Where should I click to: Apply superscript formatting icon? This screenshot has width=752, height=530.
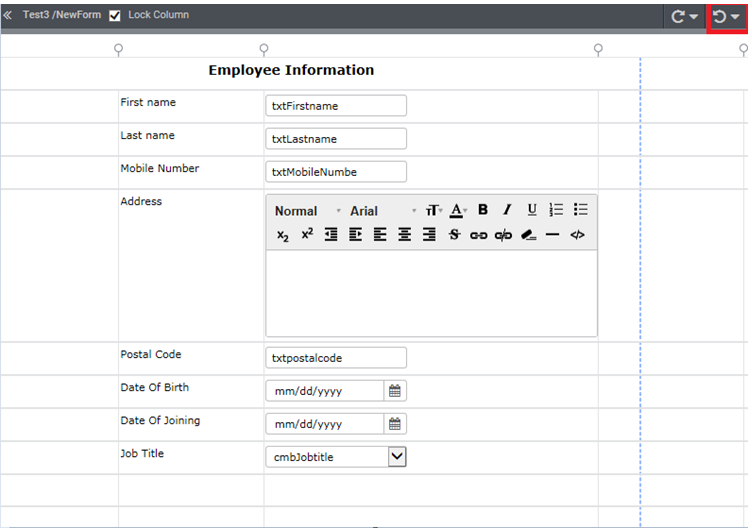(307, 234)
